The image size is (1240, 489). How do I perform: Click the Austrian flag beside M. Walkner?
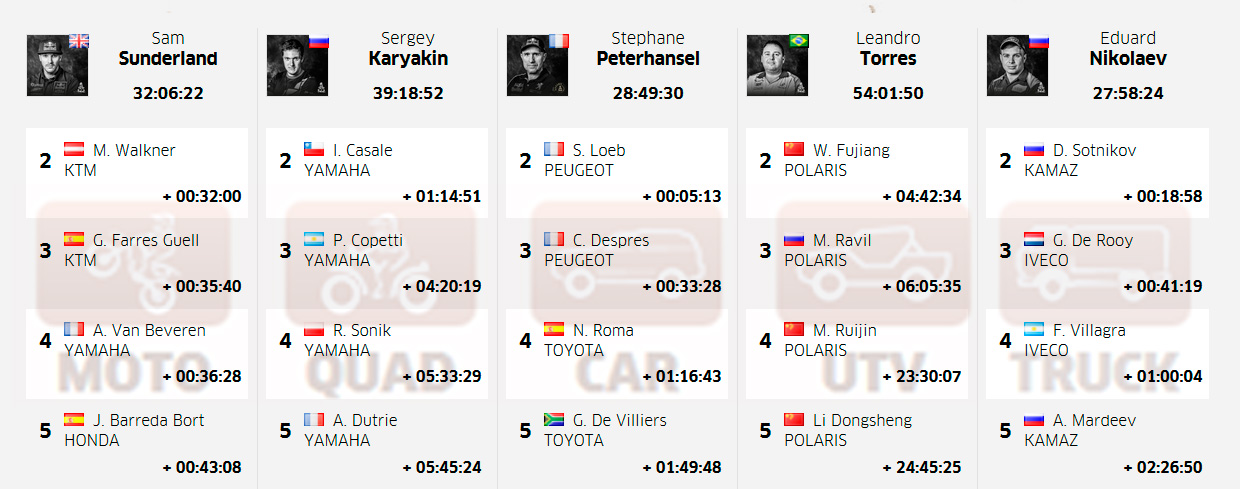(75, 149)
